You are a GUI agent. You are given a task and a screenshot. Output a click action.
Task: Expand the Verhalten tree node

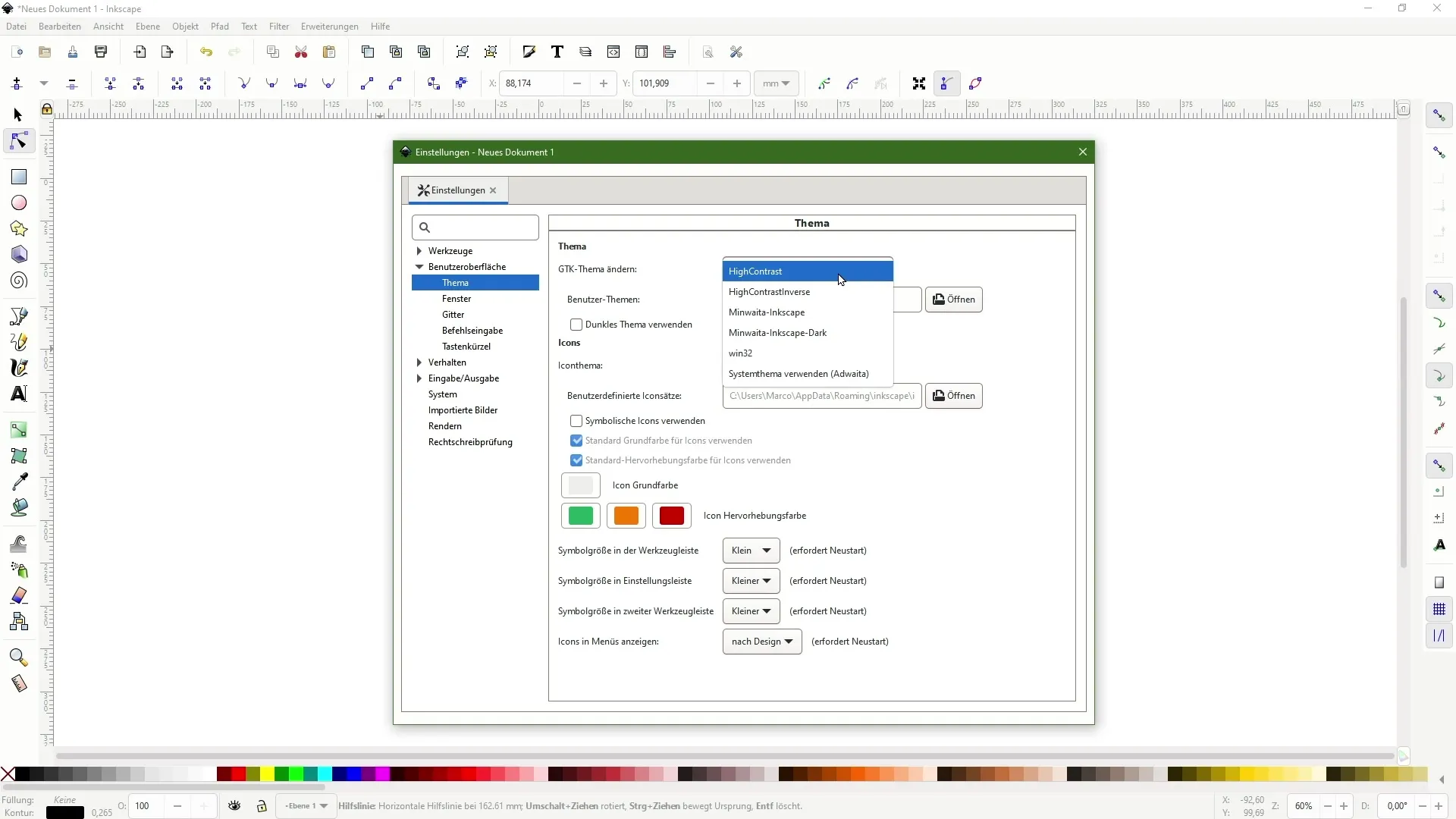419,362
